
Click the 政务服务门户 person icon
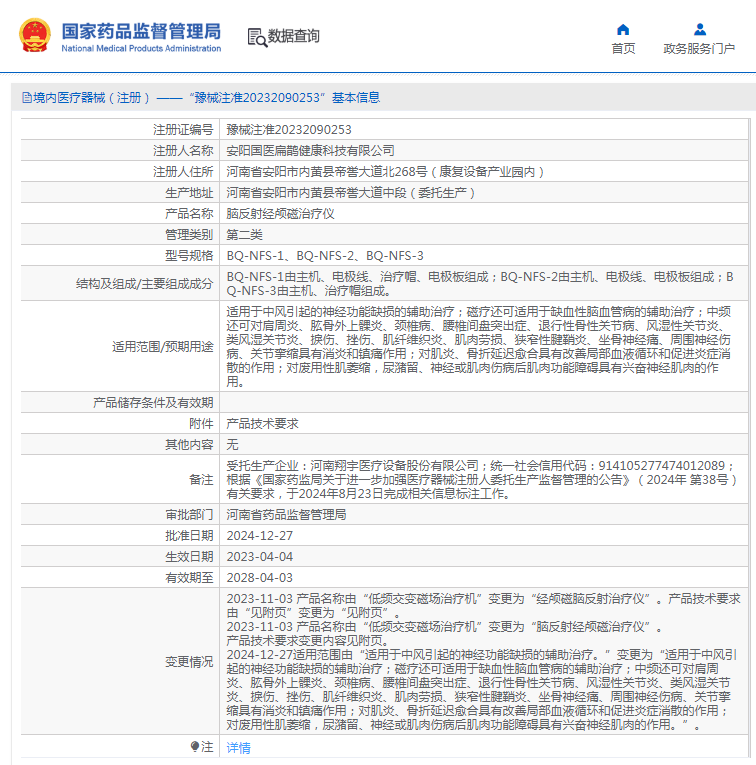[700, 30]
